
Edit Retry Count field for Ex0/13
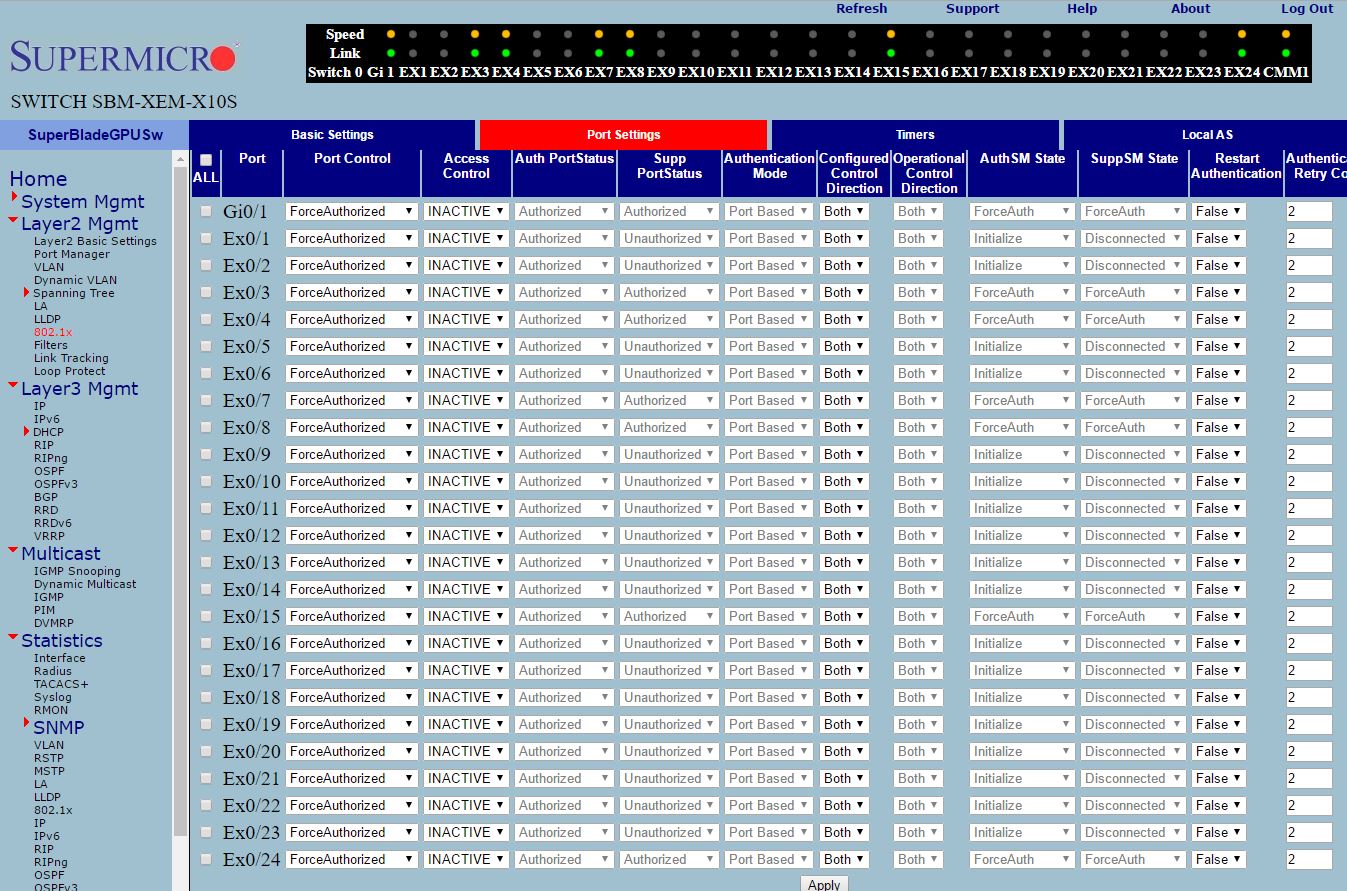pyautogui.click(x=1309, y=562)
